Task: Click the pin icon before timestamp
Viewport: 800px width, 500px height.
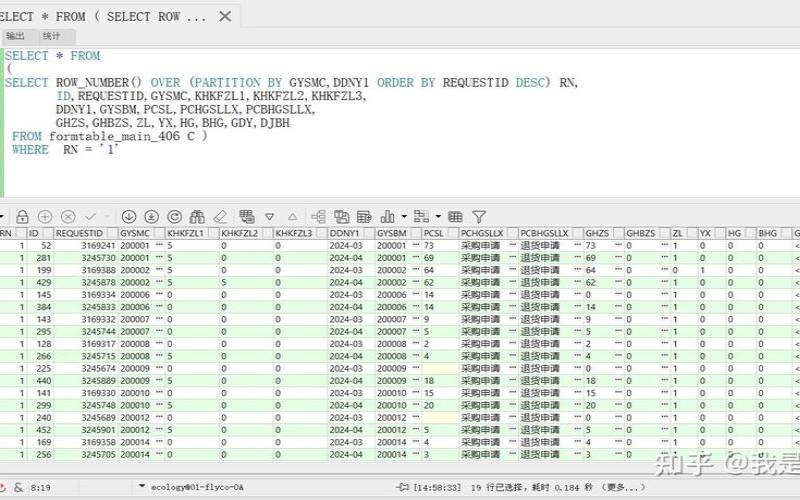Action: [403, 487]
